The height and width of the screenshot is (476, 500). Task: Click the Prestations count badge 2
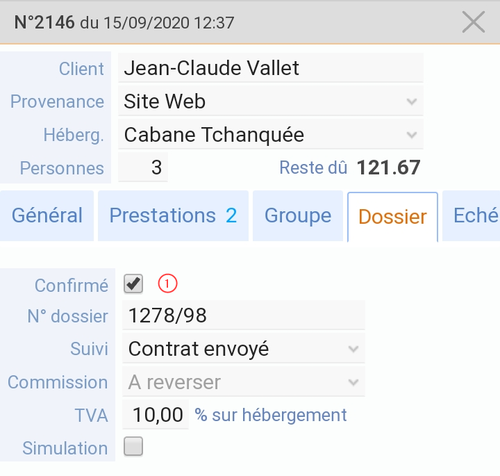click(x=231, y=216)
